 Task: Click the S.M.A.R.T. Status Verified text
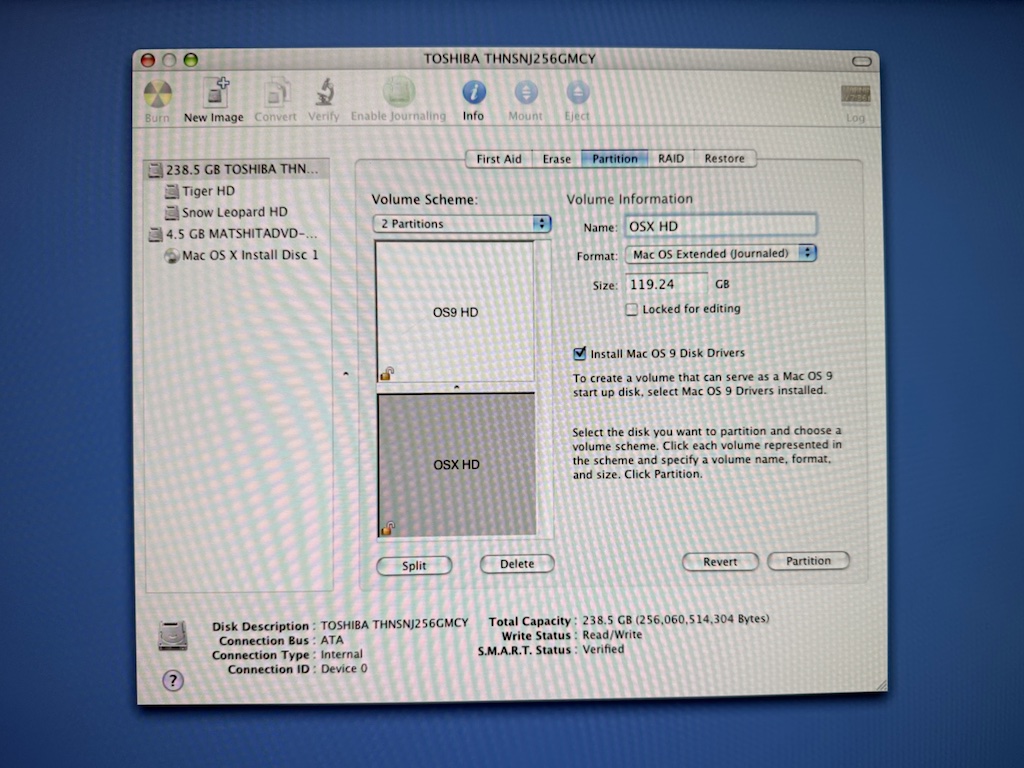603,649
